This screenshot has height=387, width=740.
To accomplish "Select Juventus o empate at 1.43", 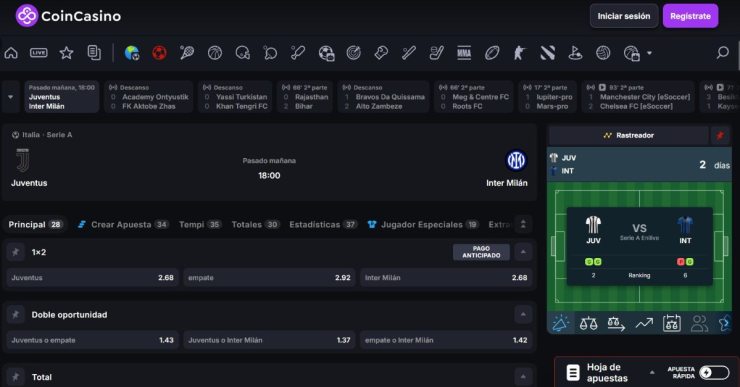I will (x=92, y=340).
